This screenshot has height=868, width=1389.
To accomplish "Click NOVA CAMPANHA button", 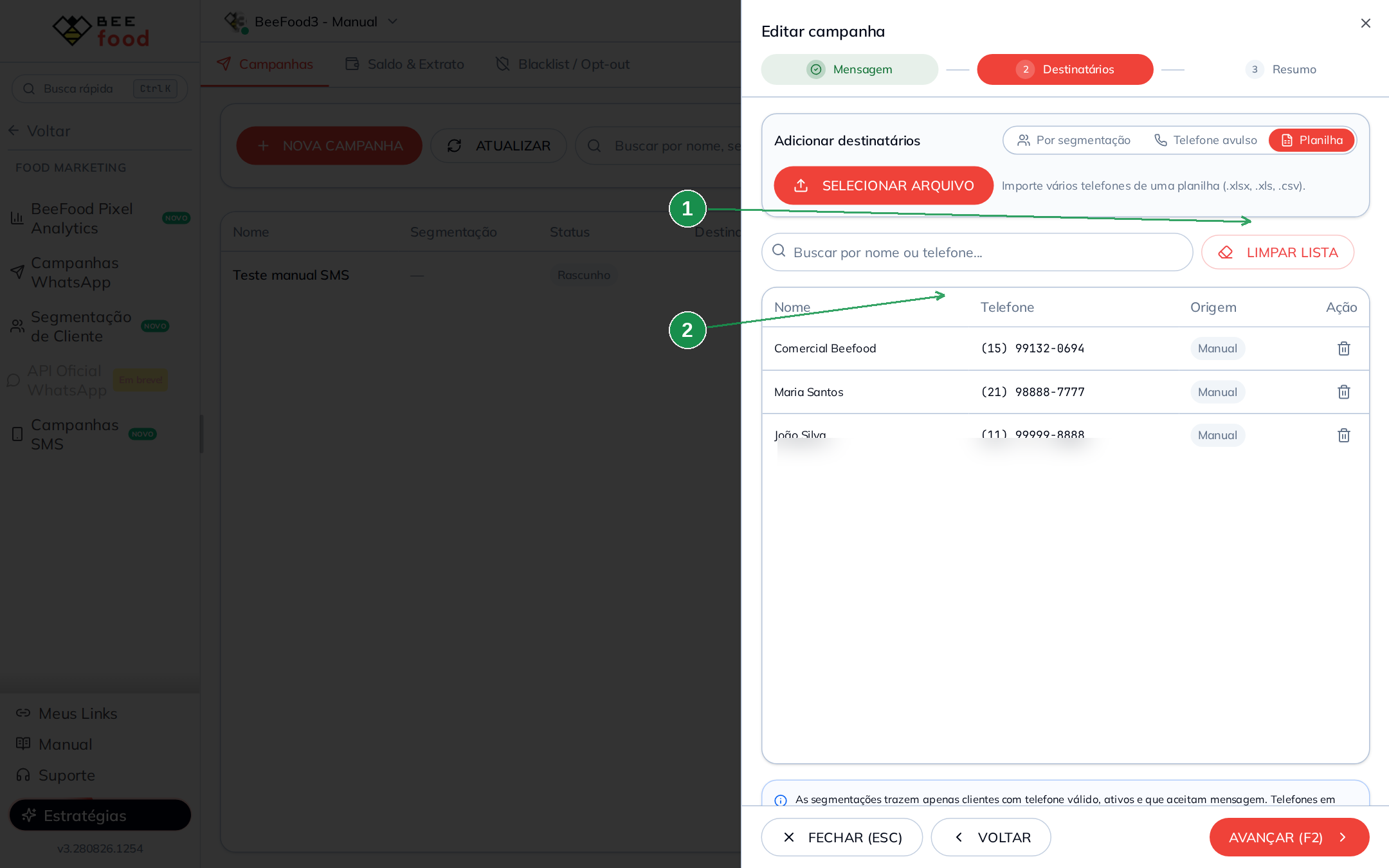I will pyautogui.click(x=329, y=146).
